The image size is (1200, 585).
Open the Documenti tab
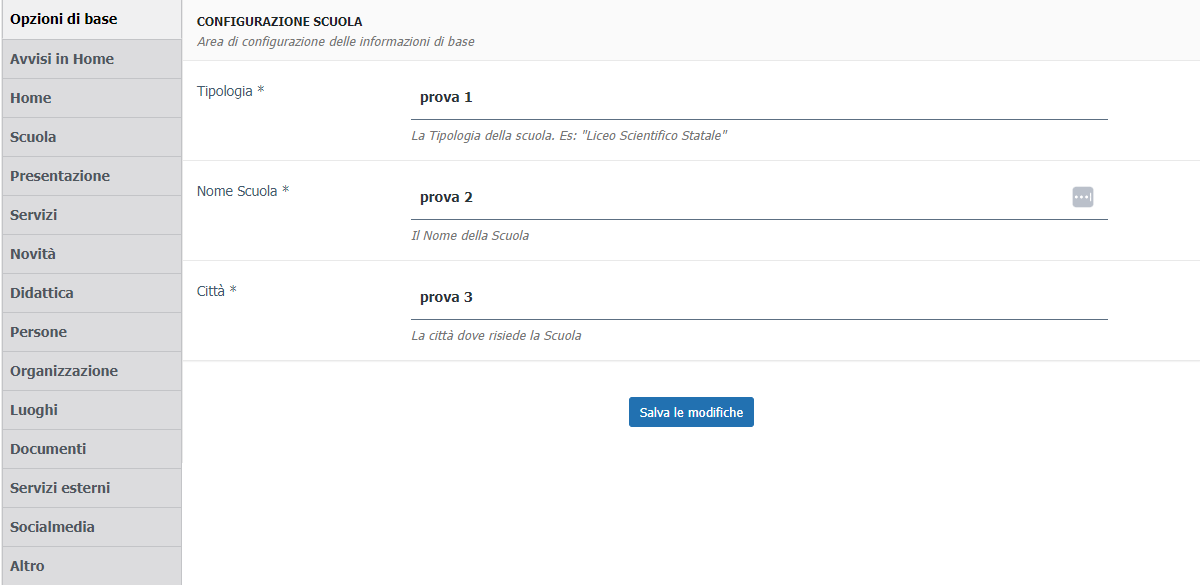click(x=91, y=449)
